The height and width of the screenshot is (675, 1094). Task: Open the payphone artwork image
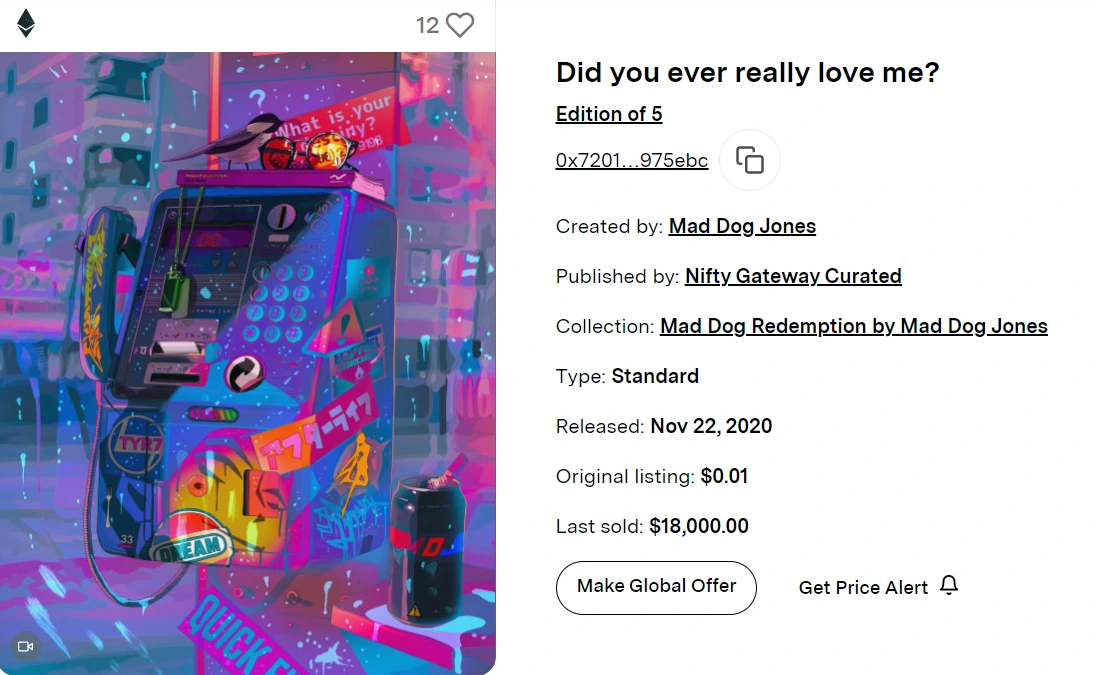pyautogui.click(x=247, y=362)
